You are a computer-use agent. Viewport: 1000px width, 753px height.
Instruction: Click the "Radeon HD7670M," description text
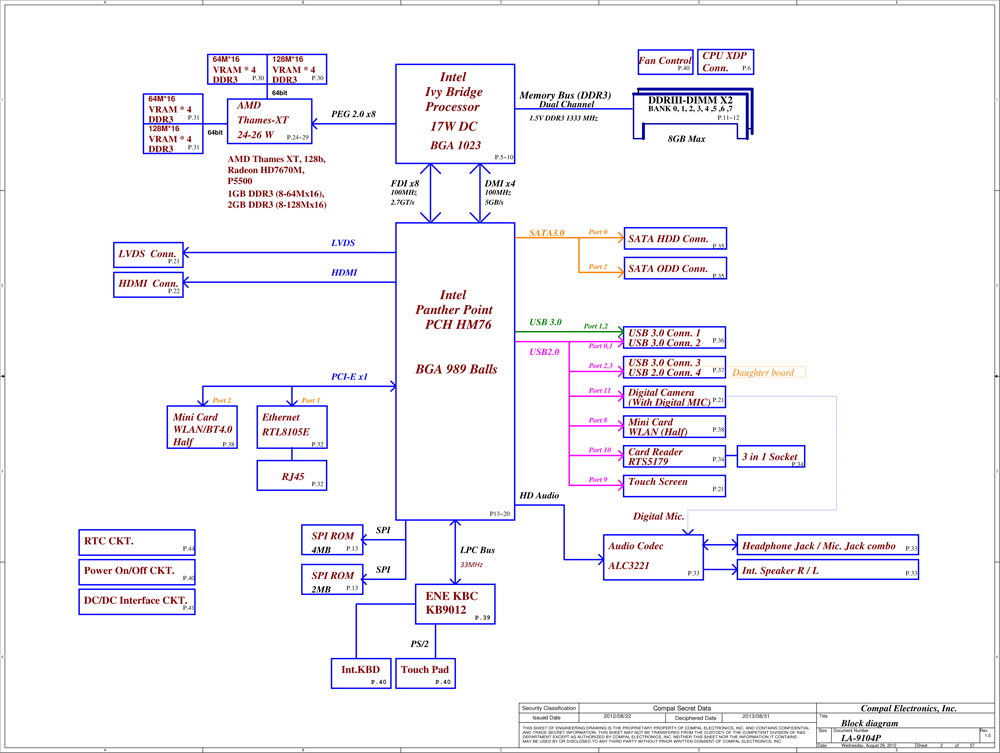click(x=266, y=170)
